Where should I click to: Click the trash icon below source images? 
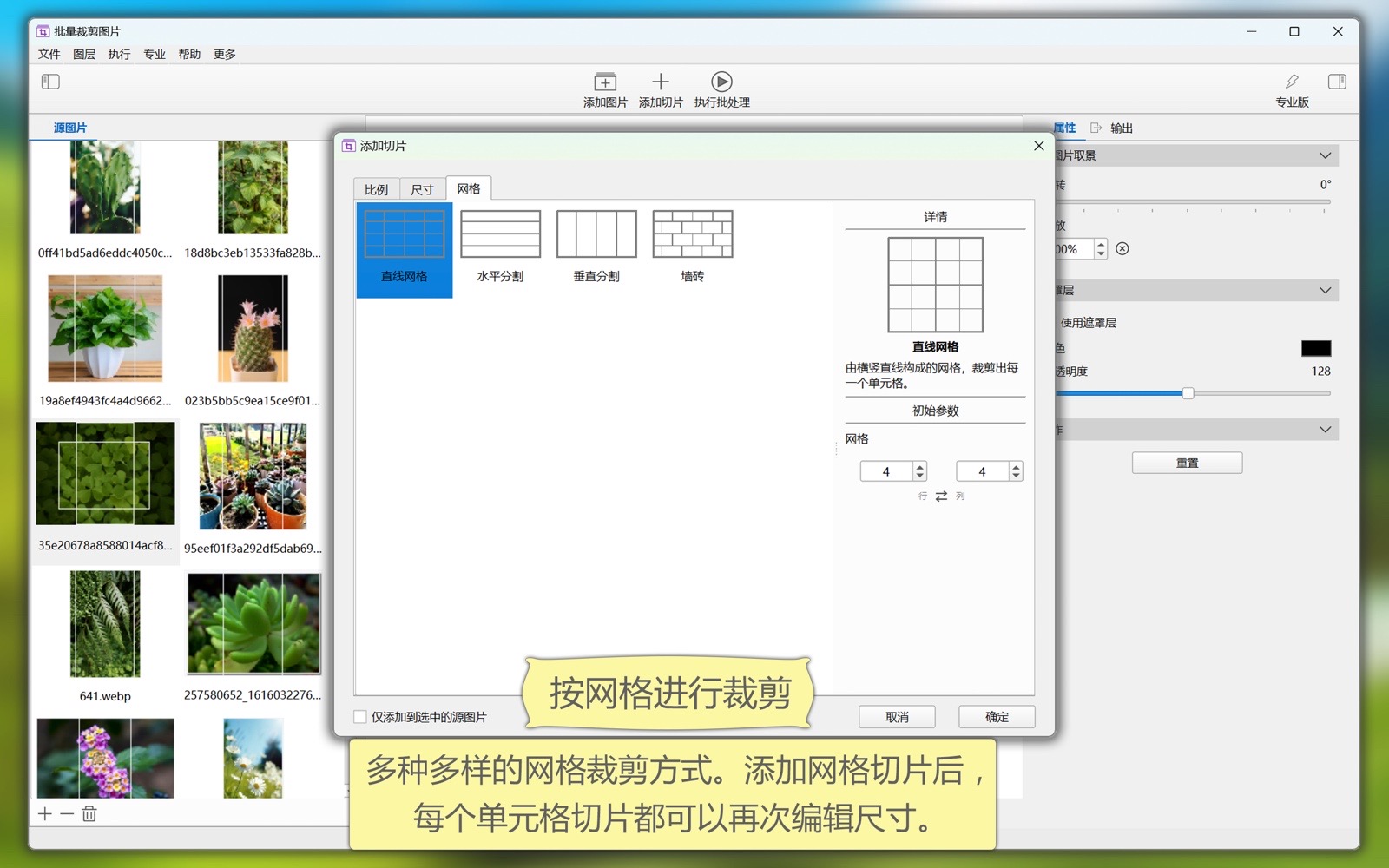pyautogui.click(x=89, y=814)
